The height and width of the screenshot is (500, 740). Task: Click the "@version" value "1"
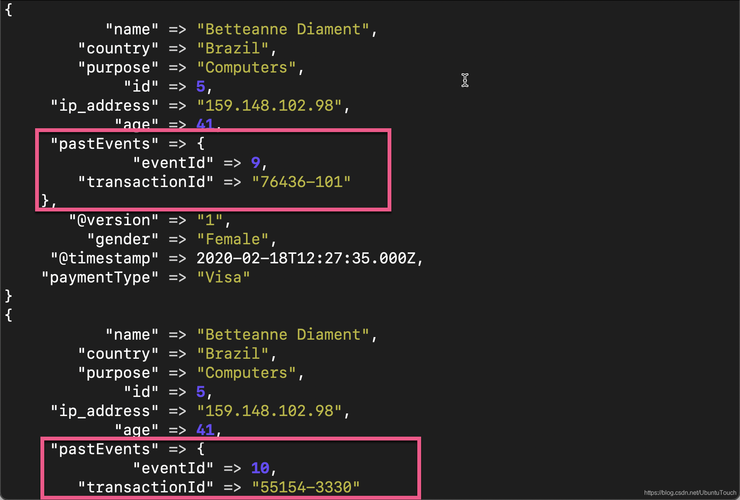tap(210, 220)
